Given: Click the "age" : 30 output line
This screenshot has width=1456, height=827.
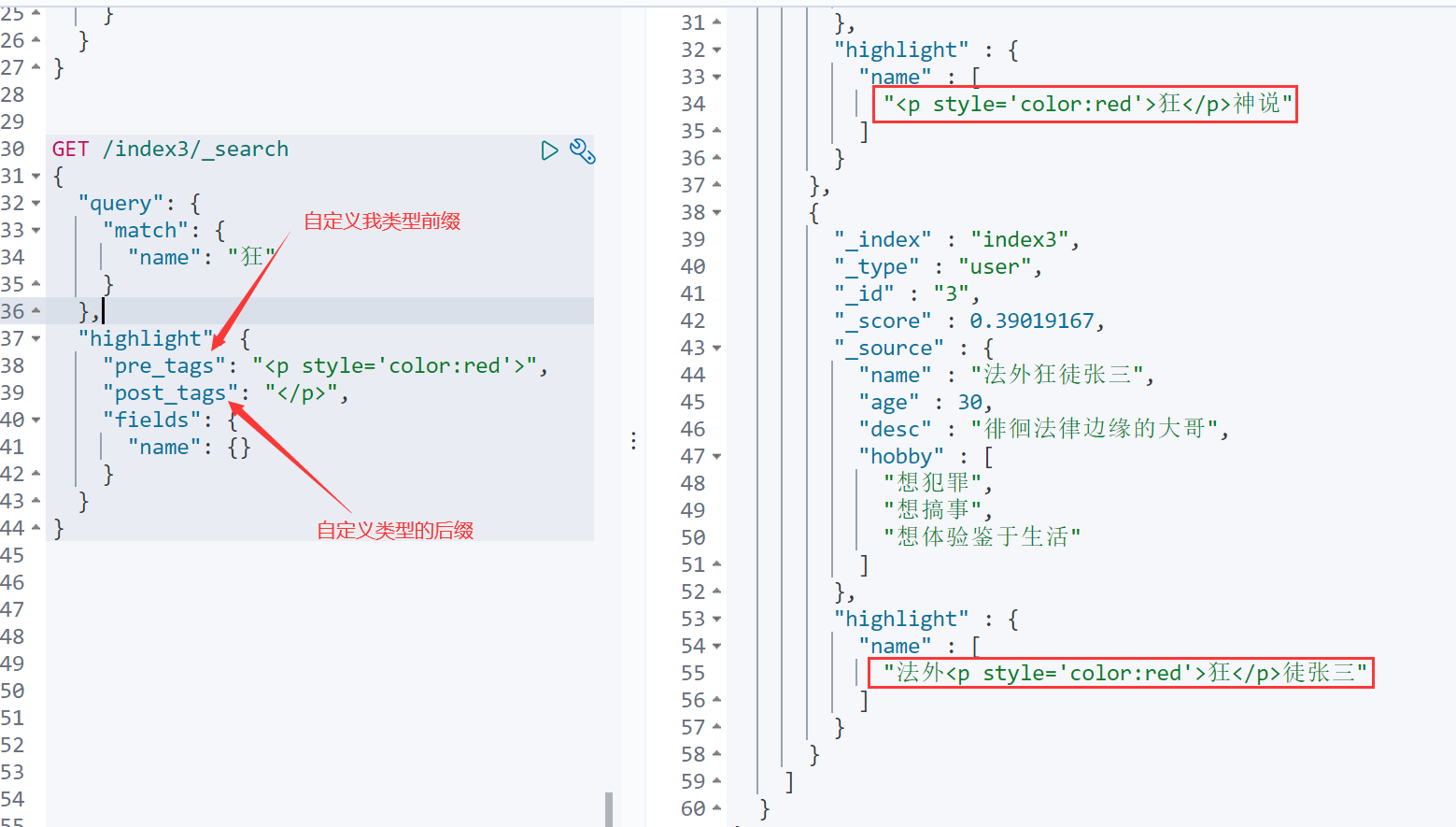Looking at the screenshot, I should pyautogui.click(x=925, y=402).
